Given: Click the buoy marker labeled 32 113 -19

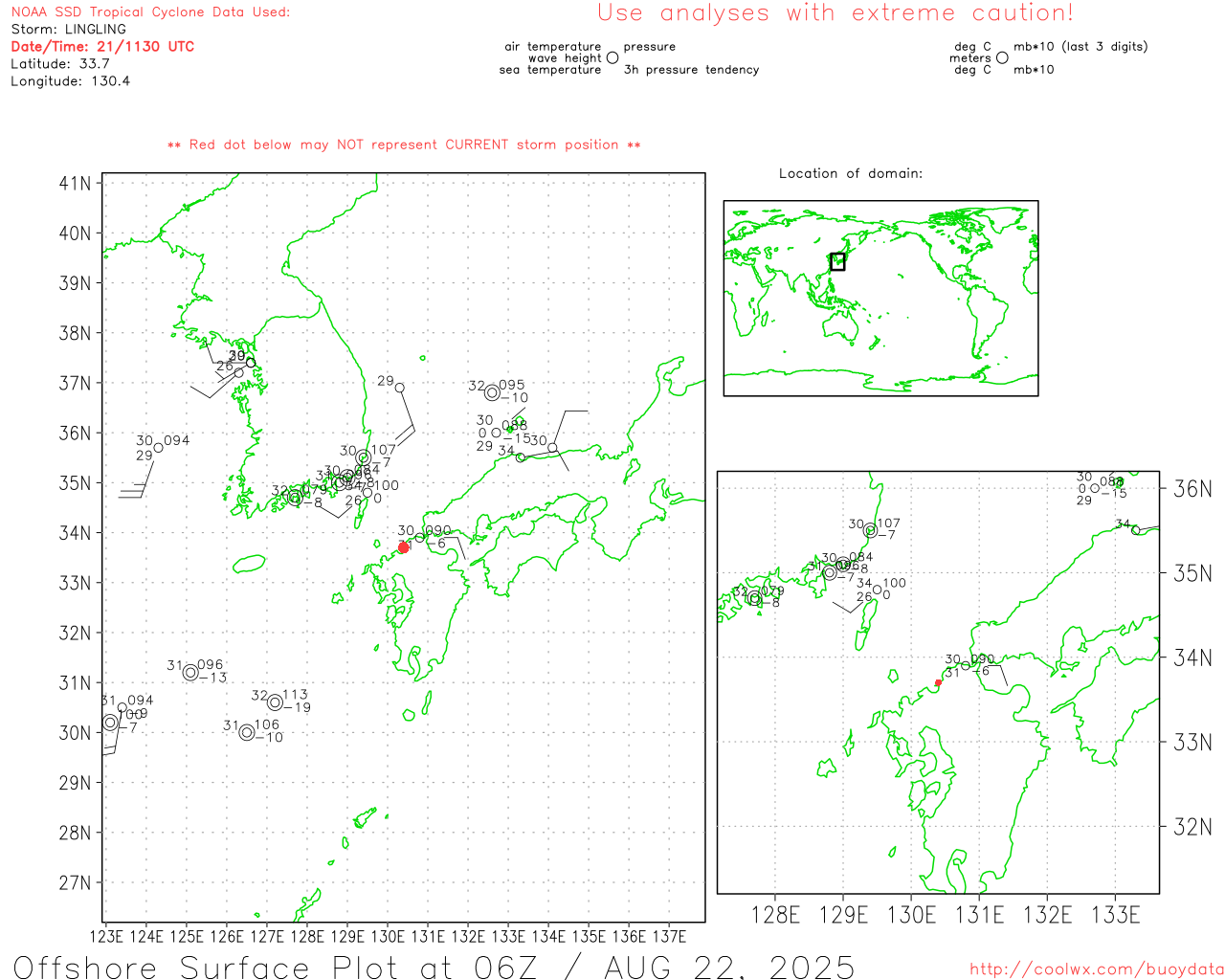Looking at the screenshot, I should [275, 702].
